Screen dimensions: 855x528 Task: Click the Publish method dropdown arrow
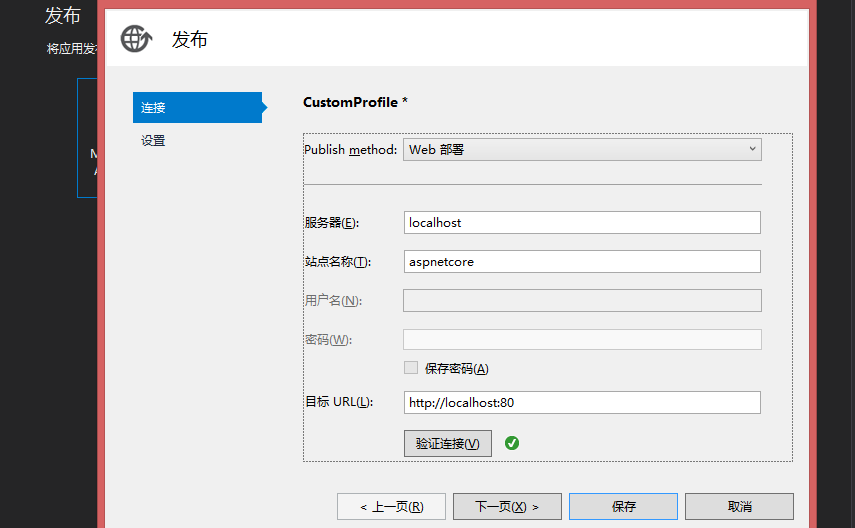coord(752,149)
